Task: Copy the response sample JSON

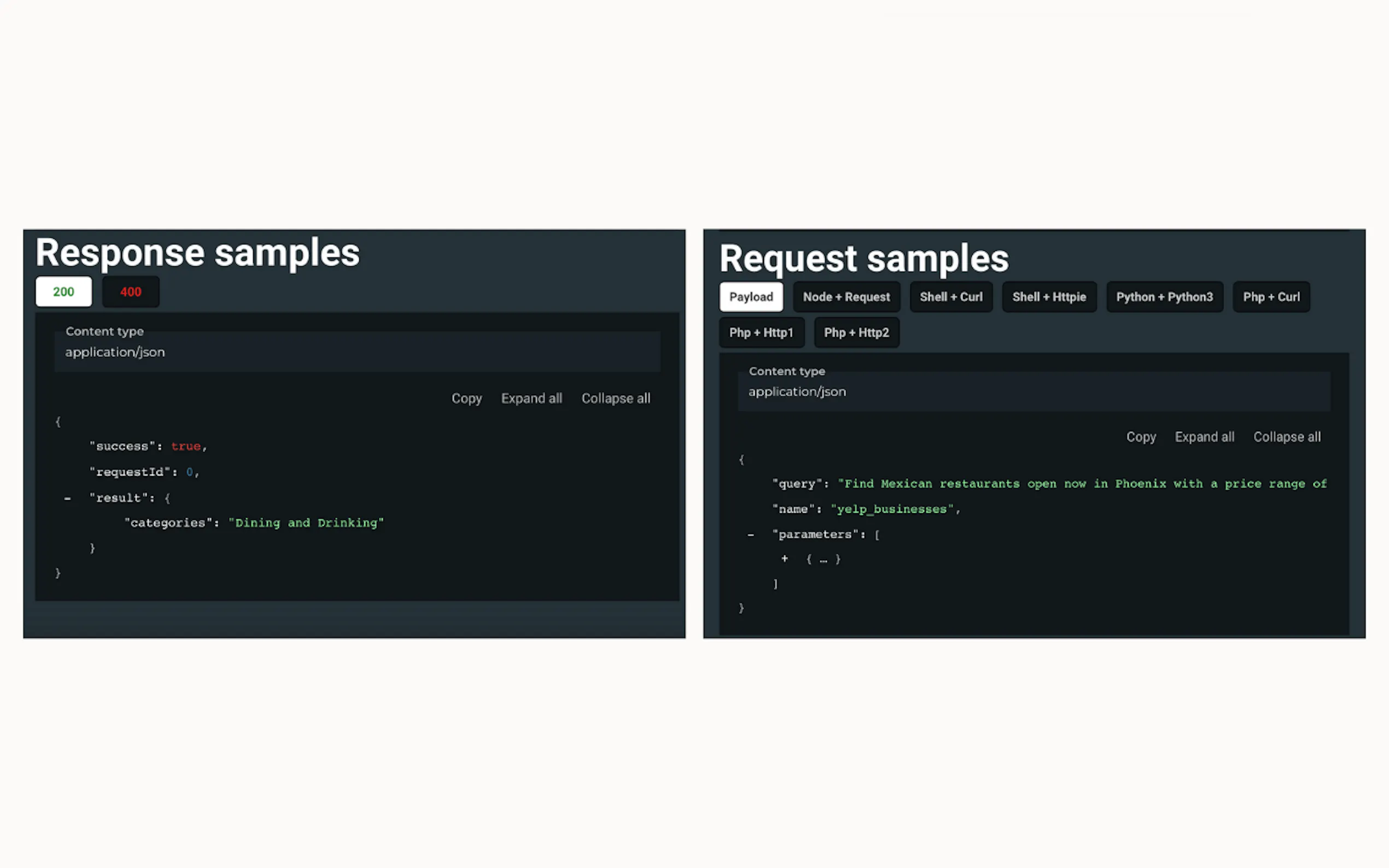Action: (x=466, y=398)
